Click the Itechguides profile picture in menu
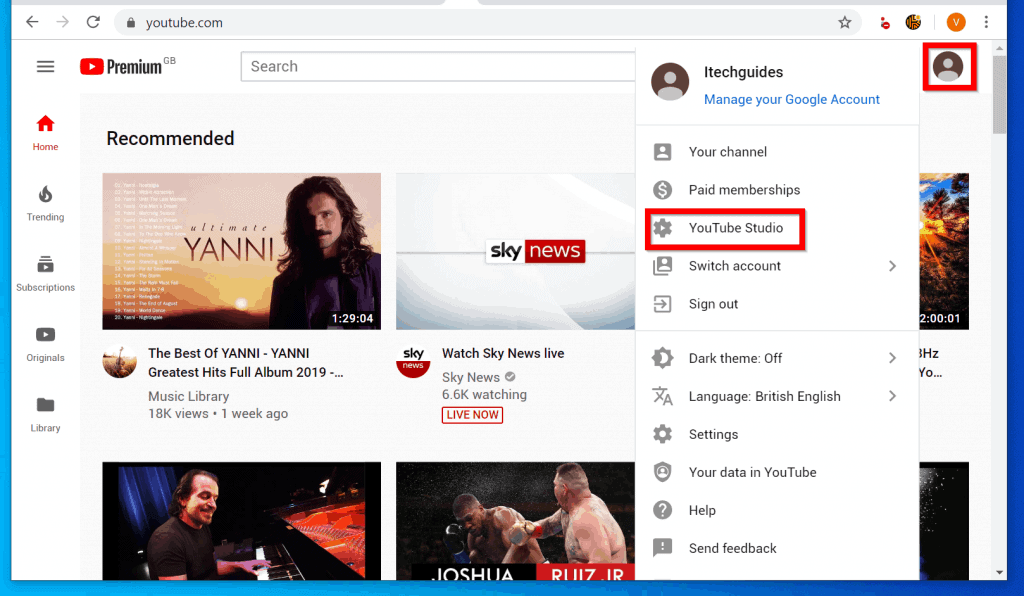 [670, 82]
